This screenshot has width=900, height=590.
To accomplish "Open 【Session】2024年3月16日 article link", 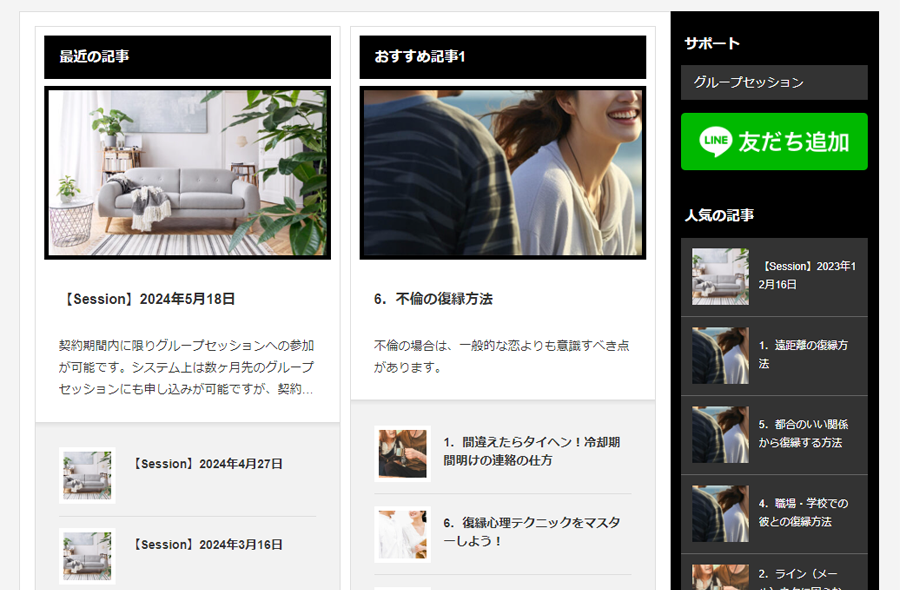I will click(x=207, y=545).
